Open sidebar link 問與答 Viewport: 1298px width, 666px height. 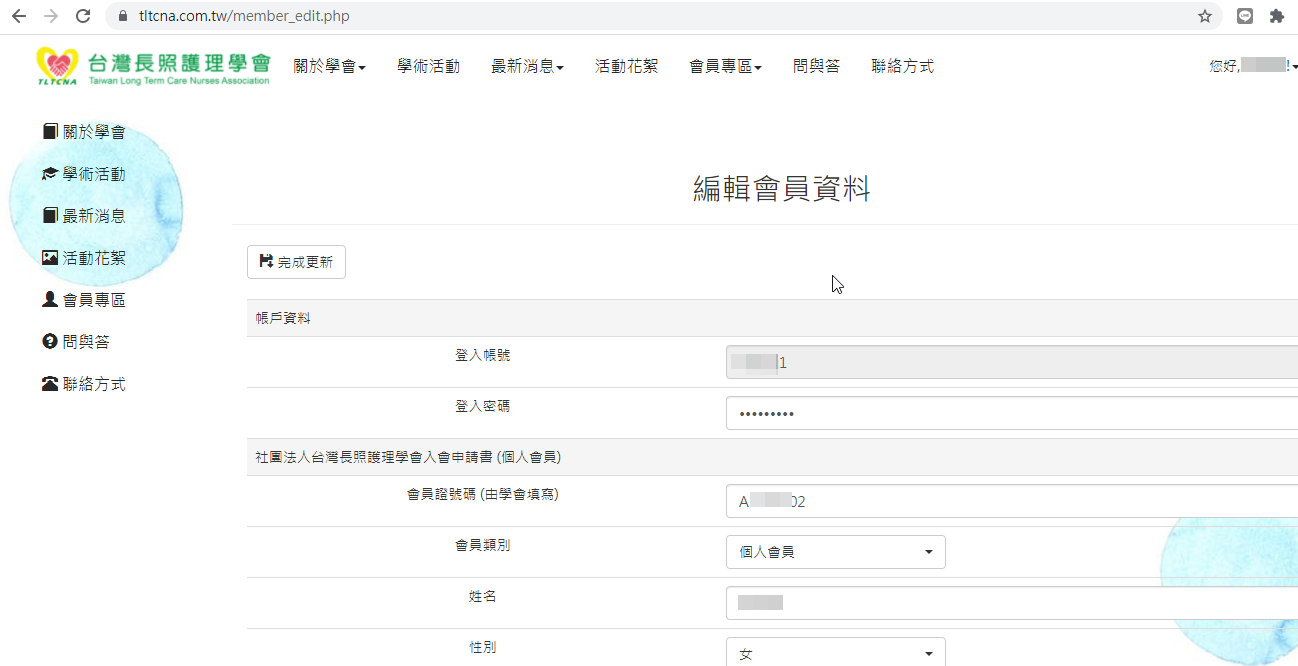(x=86, y=342)
